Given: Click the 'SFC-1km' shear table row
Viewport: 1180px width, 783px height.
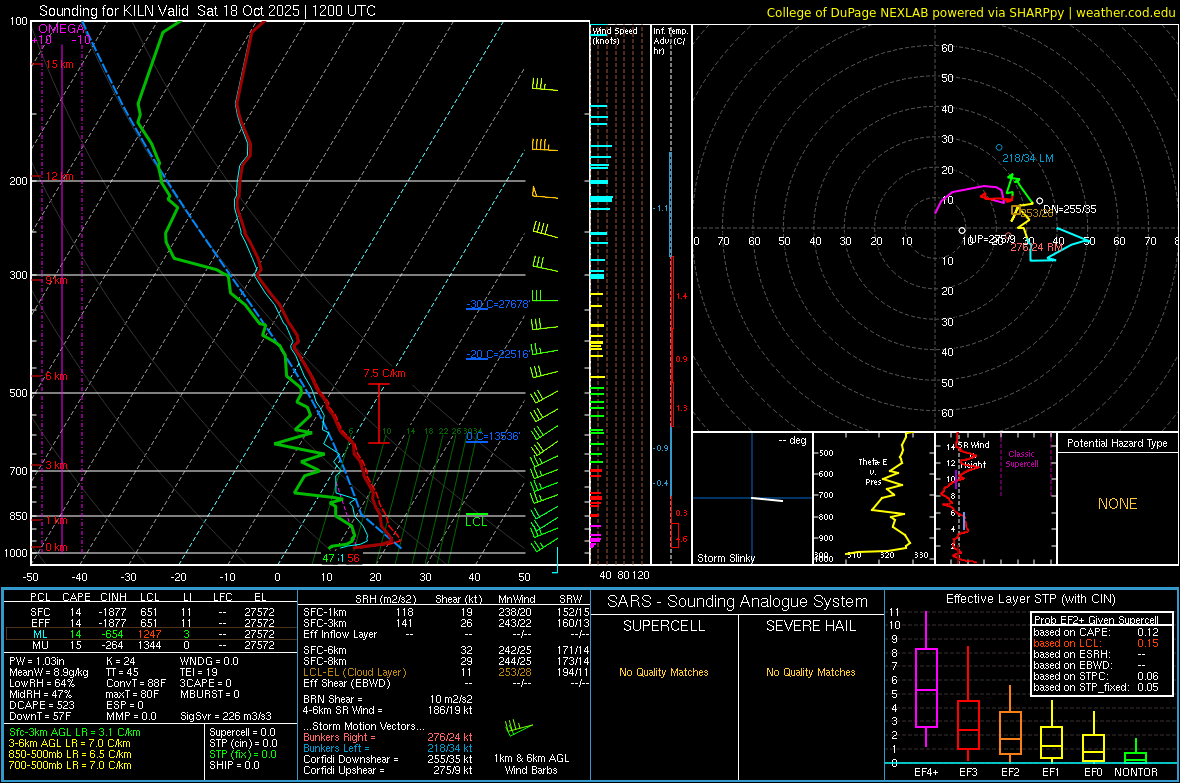Looking at the screenshot, I should [446, 612].
